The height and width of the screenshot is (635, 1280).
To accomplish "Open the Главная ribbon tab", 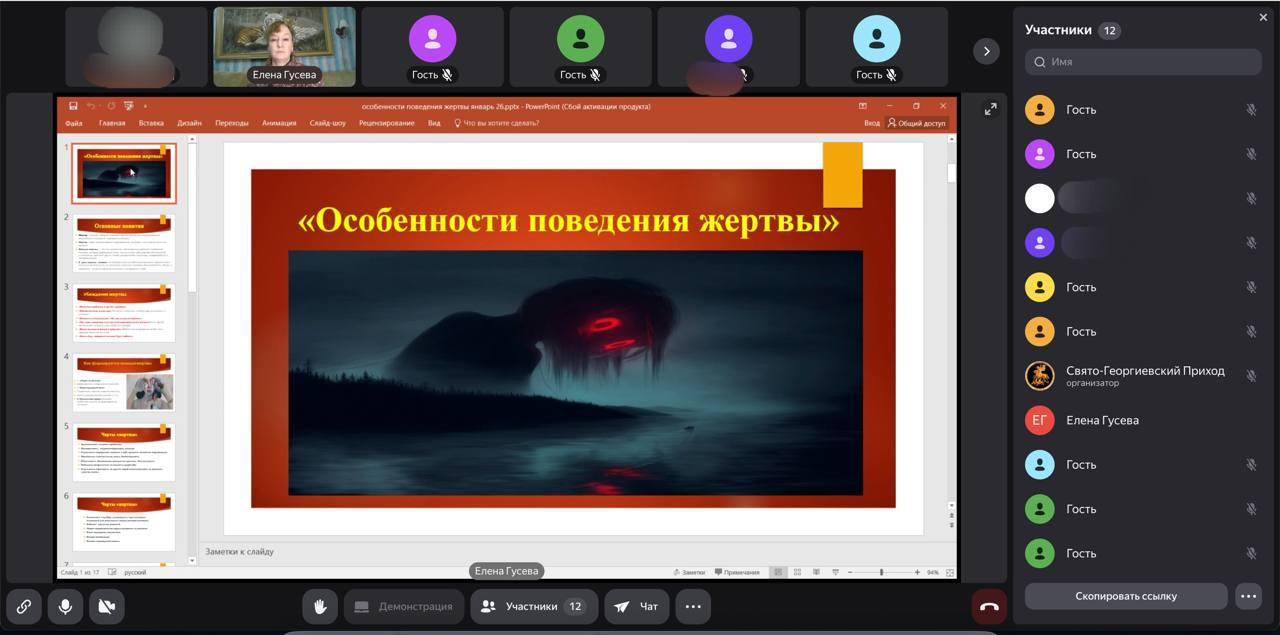I will click(x=112, y=123).
